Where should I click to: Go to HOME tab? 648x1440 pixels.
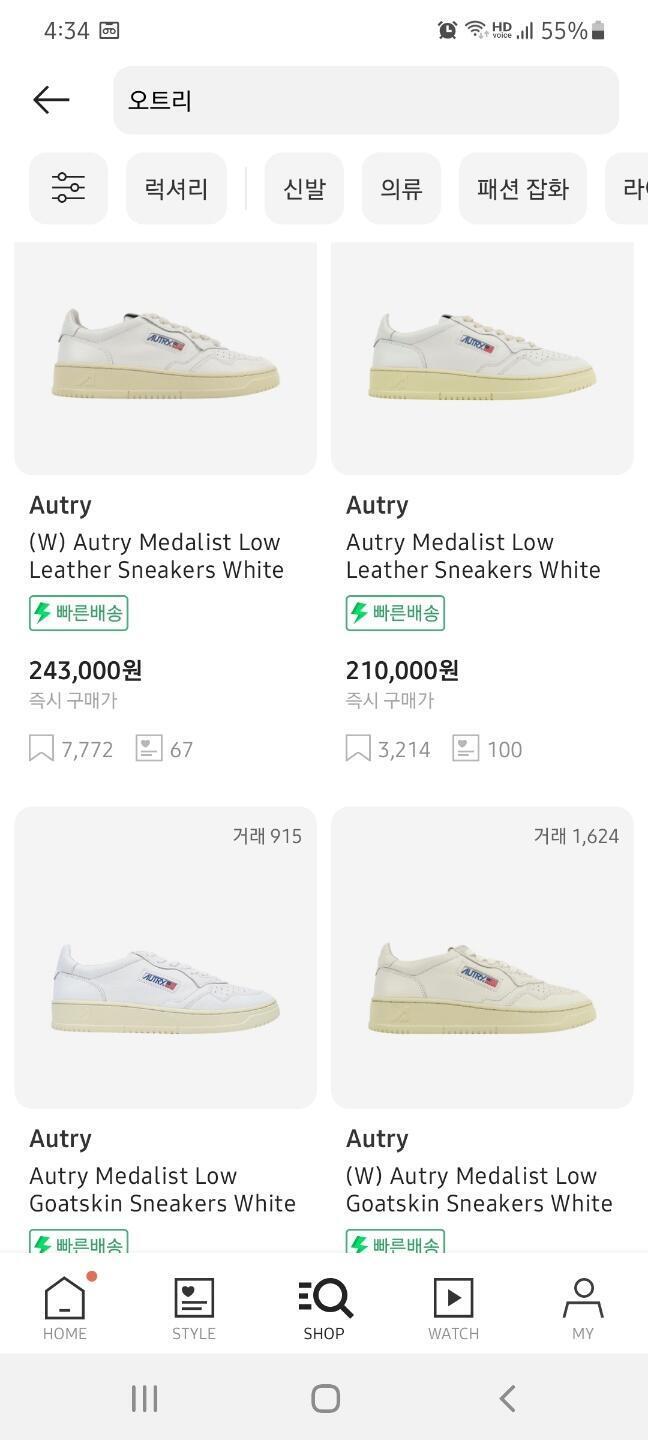[65, 1308]
